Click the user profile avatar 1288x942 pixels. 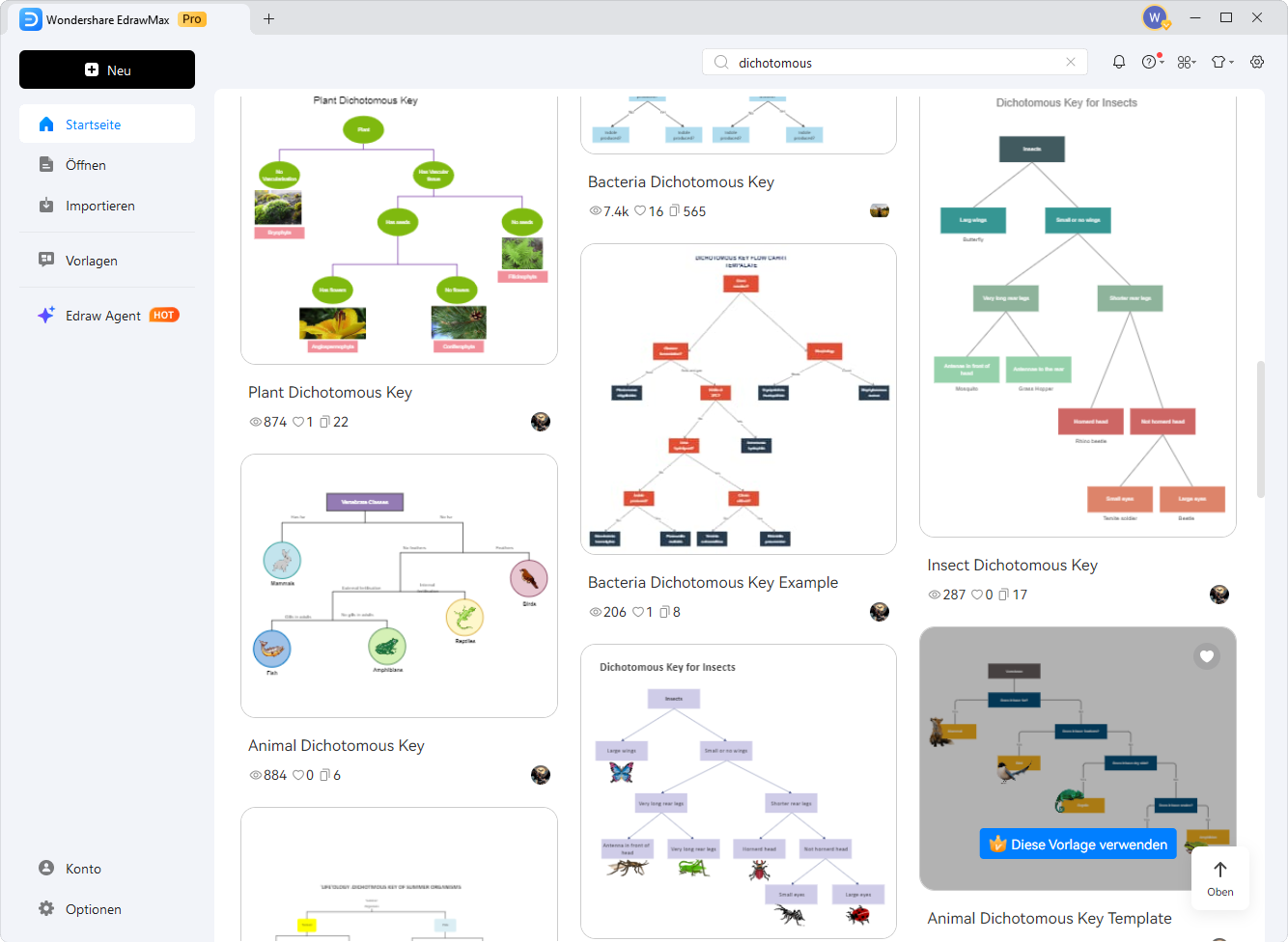[x=1155, y=17]
